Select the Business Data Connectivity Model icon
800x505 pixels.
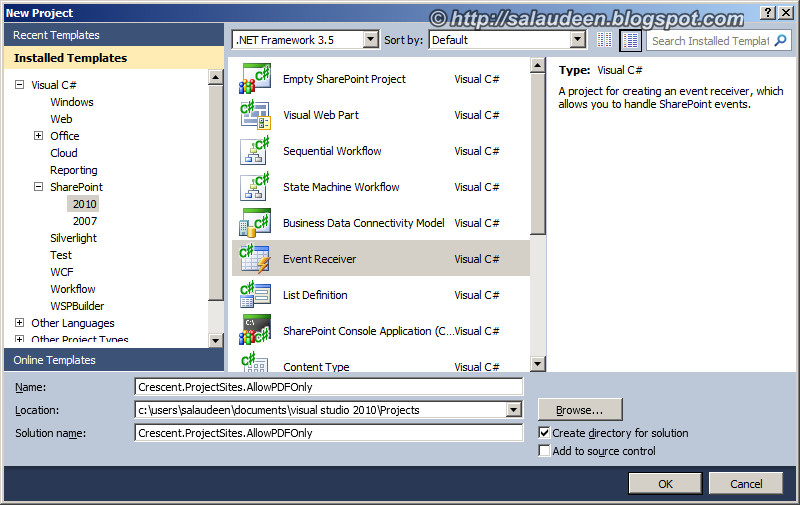point(255,223)
